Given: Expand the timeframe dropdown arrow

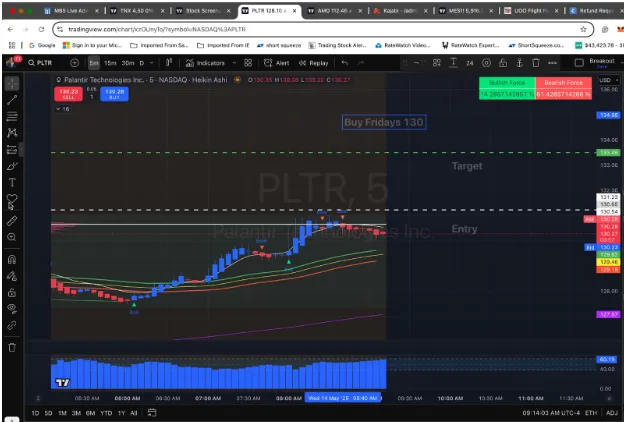Looking at the screenshot, I should click(152, 63).
